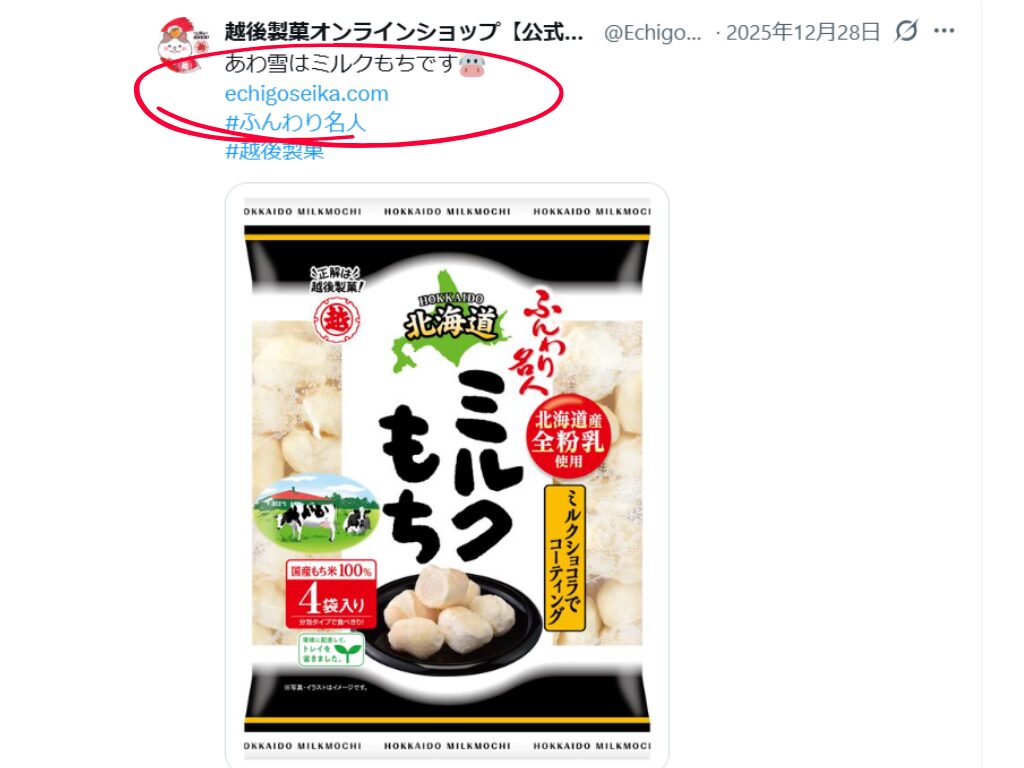Image resolution: width=1024 pixels, height=768 pixels.
Task: Click the black plate of mochi in the image
Action: (x=453, y=617)
